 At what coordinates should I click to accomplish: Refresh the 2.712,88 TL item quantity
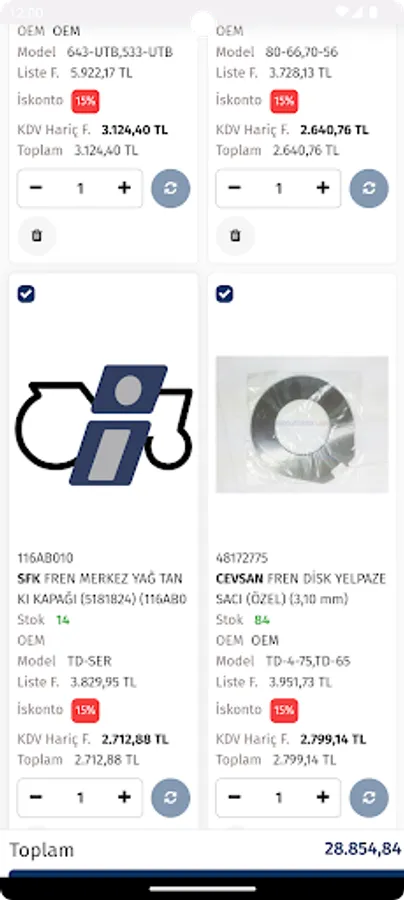click(170, 797)
